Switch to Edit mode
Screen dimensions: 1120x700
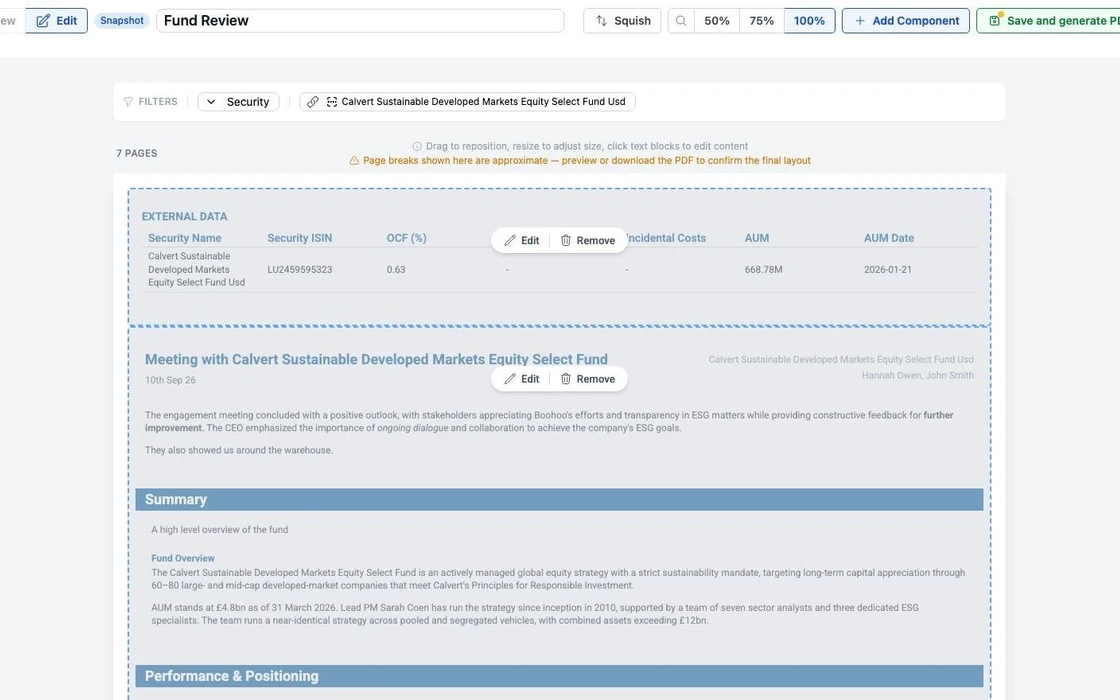coord(56,21)
